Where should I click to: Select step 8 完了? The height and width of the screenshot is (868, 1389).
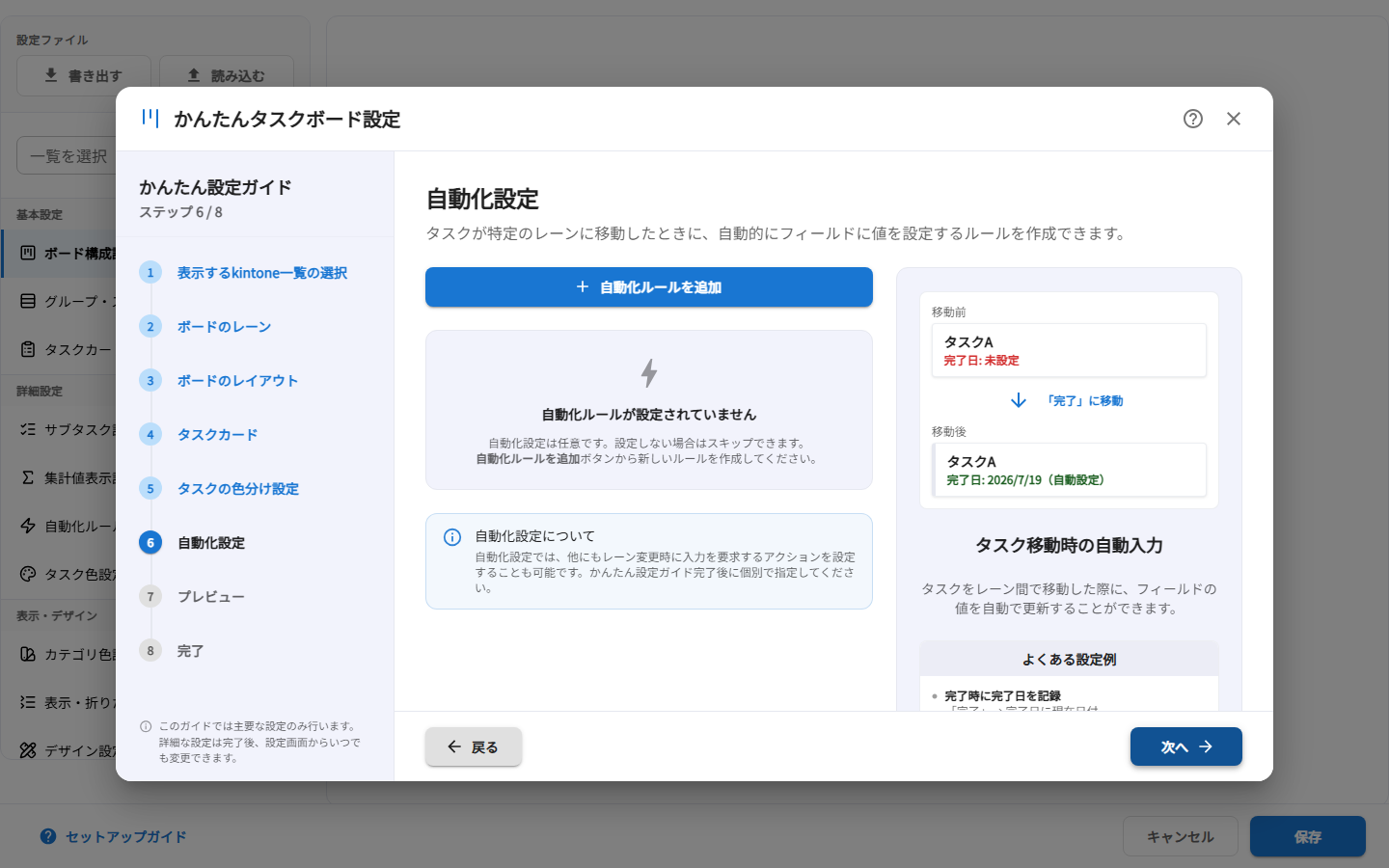tap(190, 651)
